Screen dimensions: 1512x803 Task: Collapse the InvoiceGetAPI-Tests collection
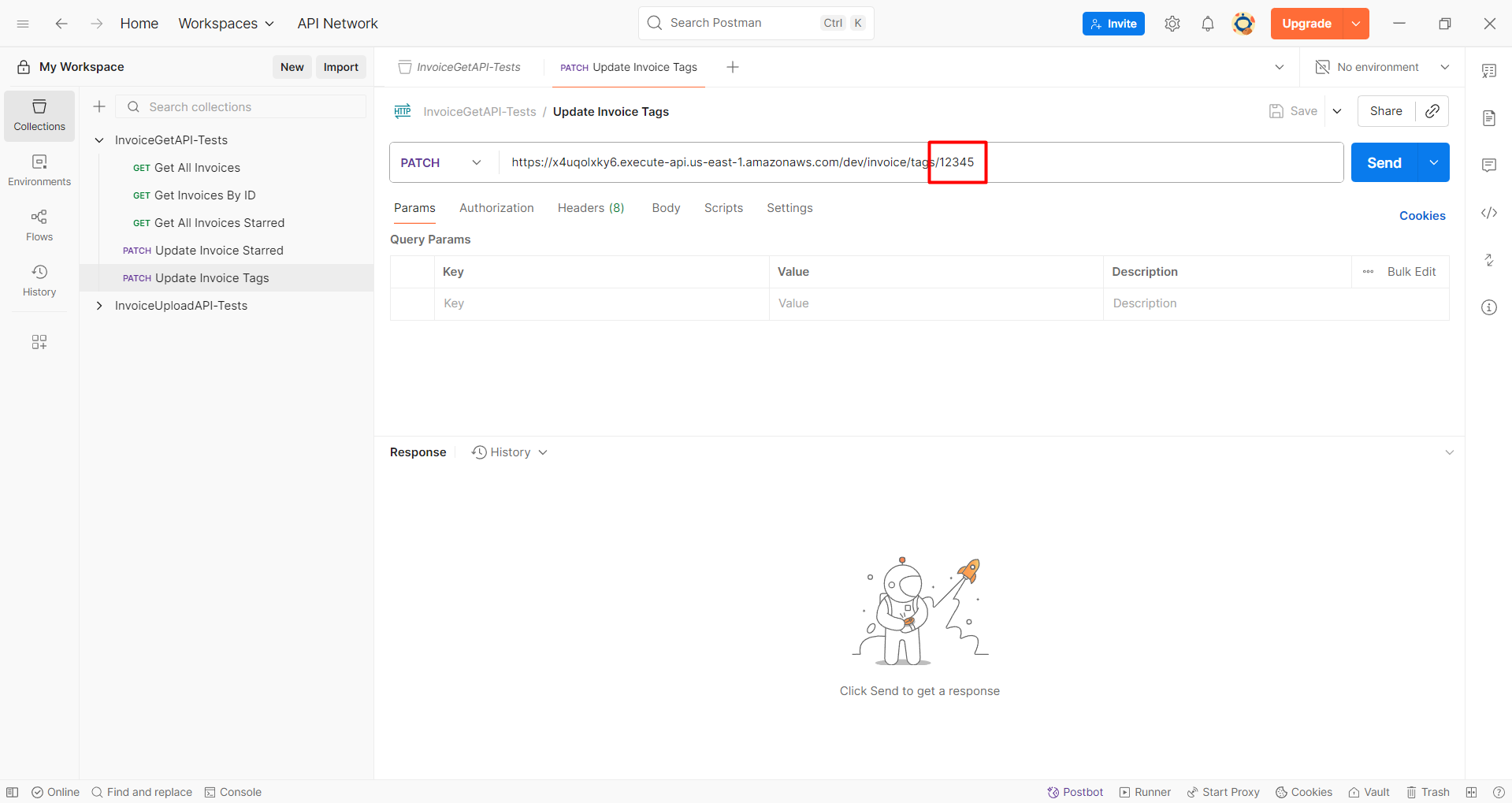[x=98, y=139]
